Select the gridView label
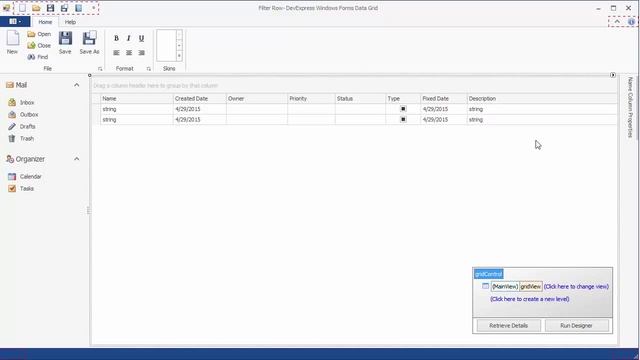This screenshot has height=360, width=640. pos(531,287)
